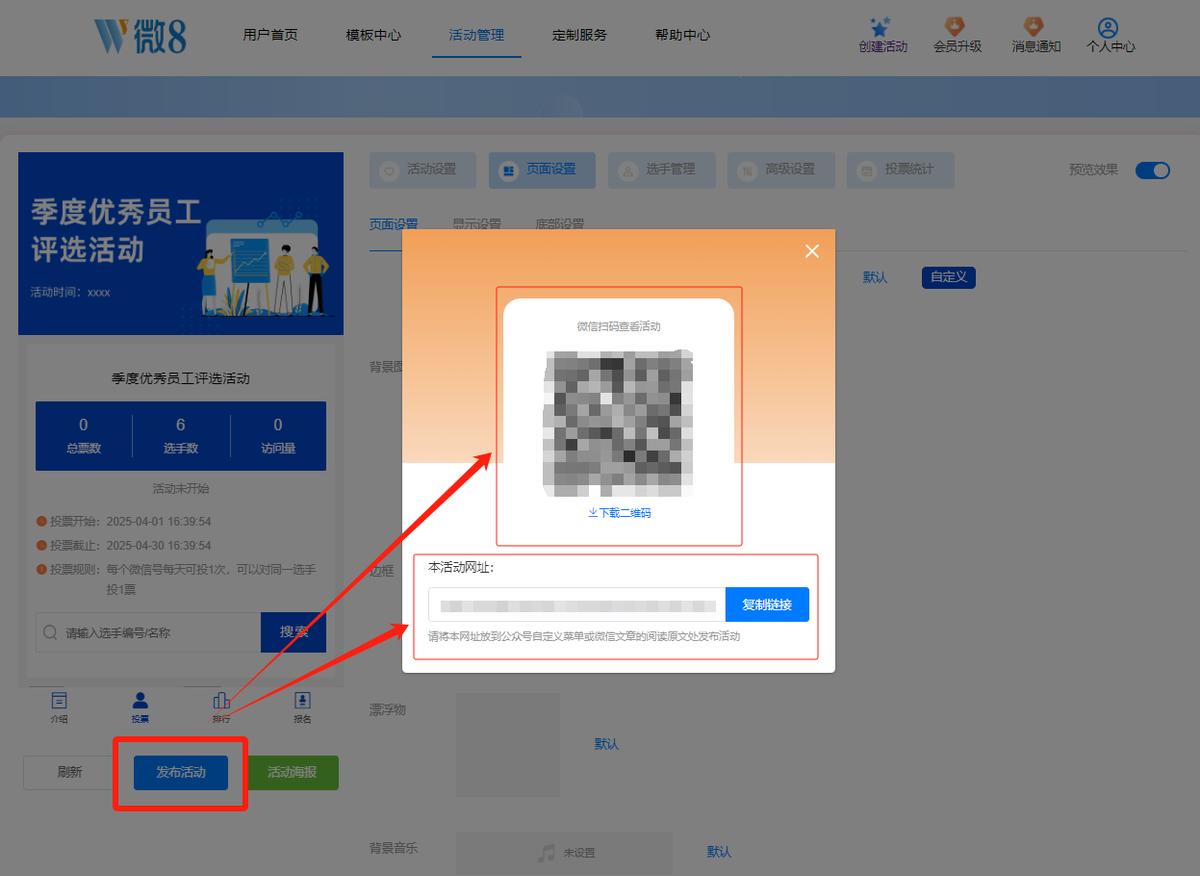The height and width of the screenshot is (876, 1200).
Task: Click the contestant search input field
Action: (148, 632)
